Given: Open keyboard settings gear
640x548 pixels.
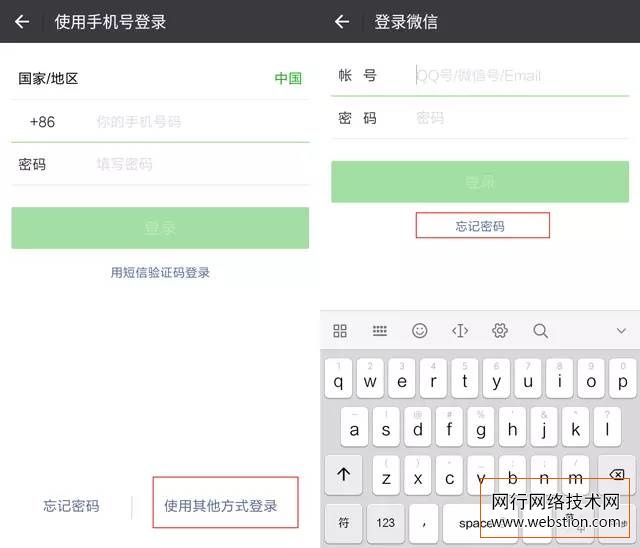Looking at the screenshot, I should pyautogui.click(x=500, y=331).
